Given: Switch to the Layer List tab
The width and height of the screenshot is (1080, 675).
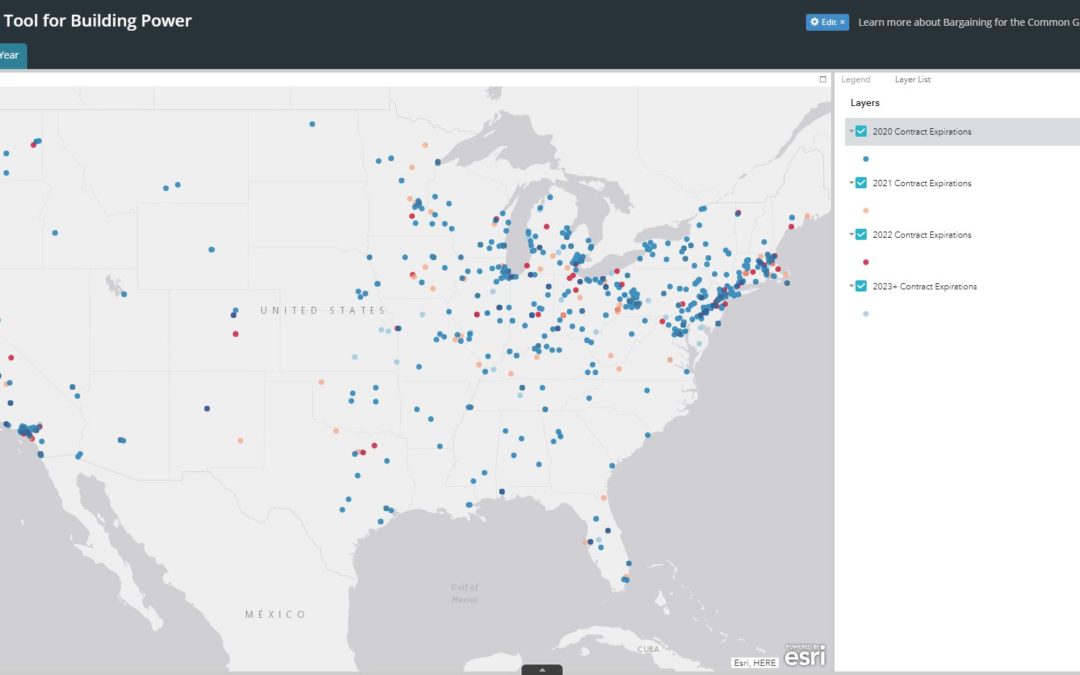Looking at the screenshot, I should [913, 79].
